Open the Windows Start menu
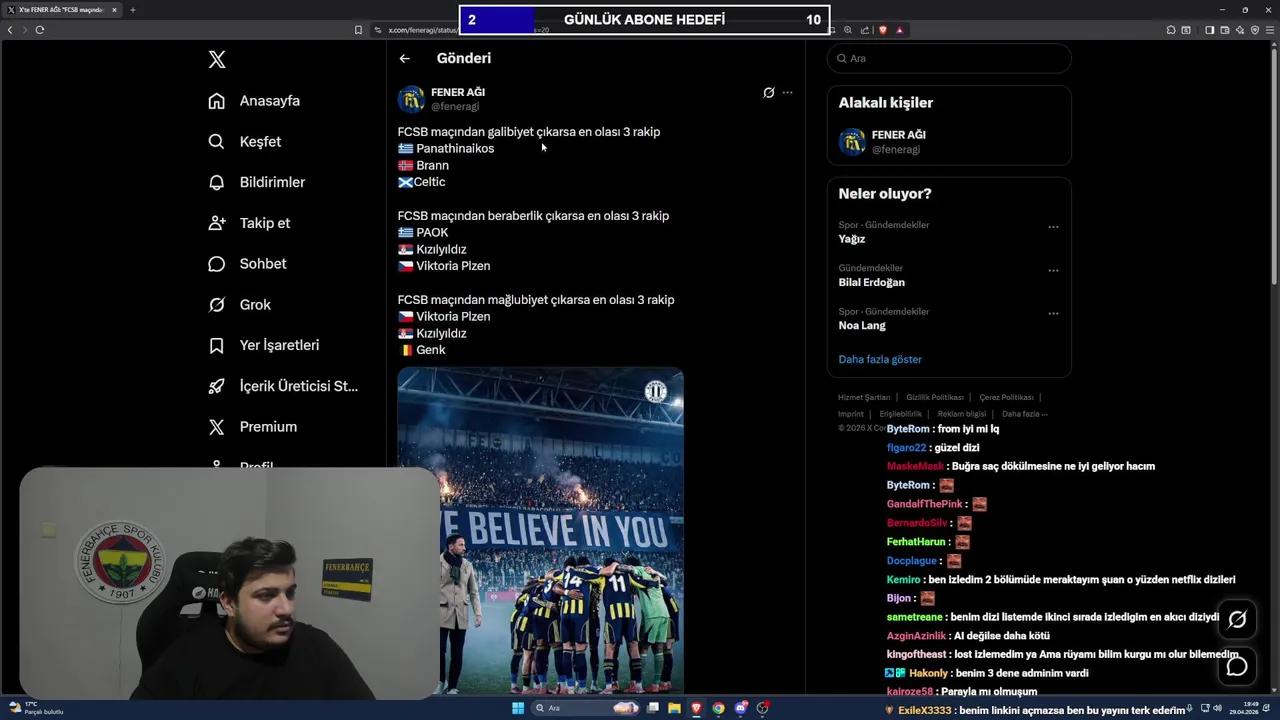Image resolution: width=1280 pixels, height=720 pixels. tap(518, 708)
